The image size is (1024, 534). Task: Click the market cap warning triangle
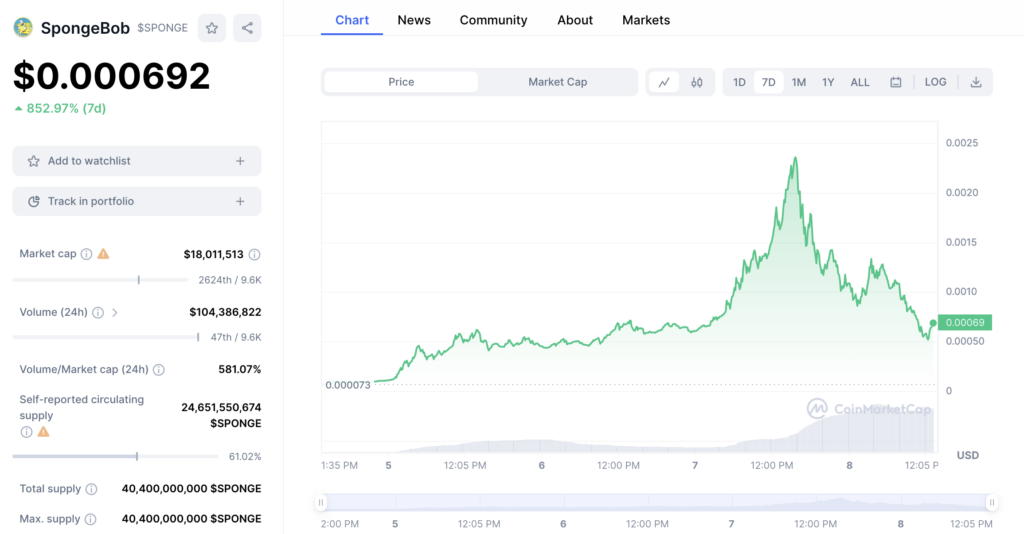[103, 254]
